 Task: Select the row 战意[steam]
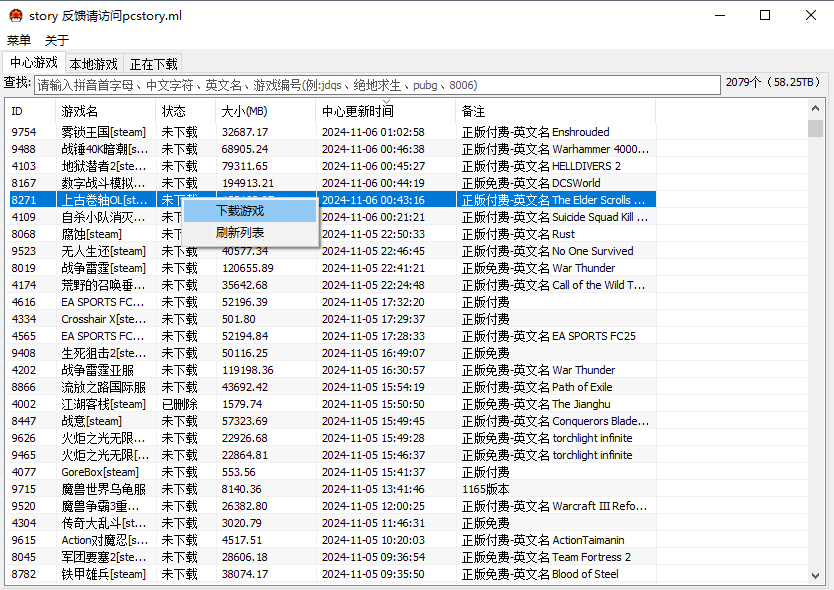(332, 421)
